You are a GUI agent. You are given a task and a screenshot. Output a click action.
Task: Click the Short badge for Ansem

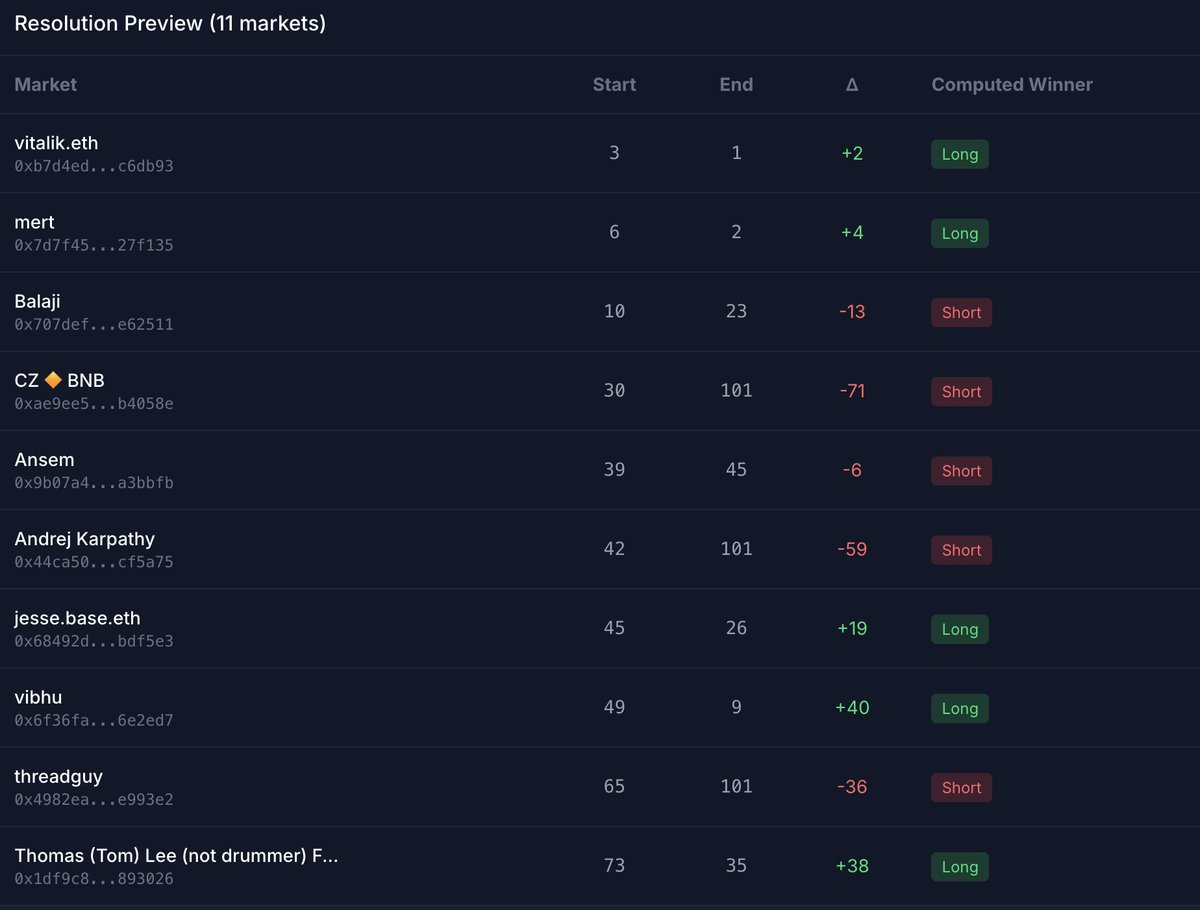point(961,470)
